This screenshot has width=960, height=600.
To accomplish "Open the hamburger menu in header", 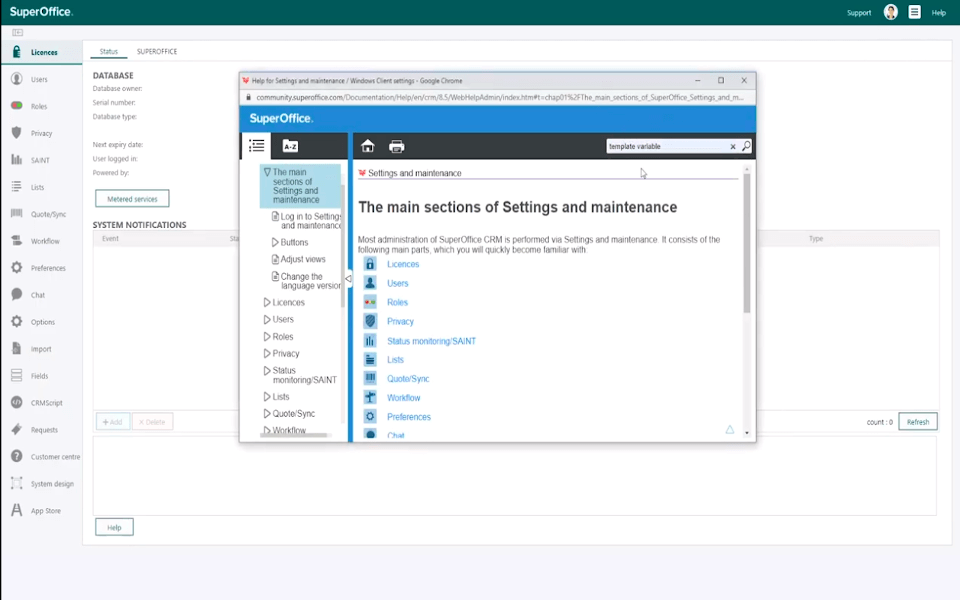I will point(915,12).
